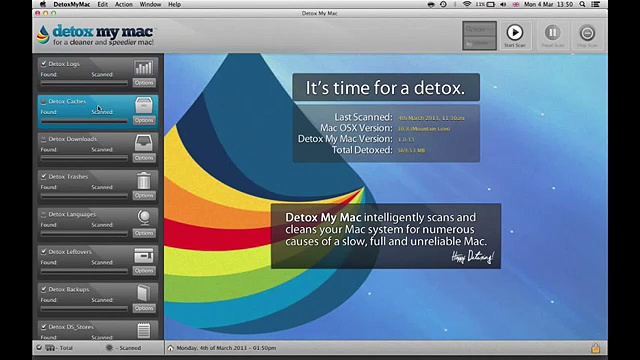Click the Detox Languages globe icon
This screenshot has width=640, height=360.
(144, 218)
